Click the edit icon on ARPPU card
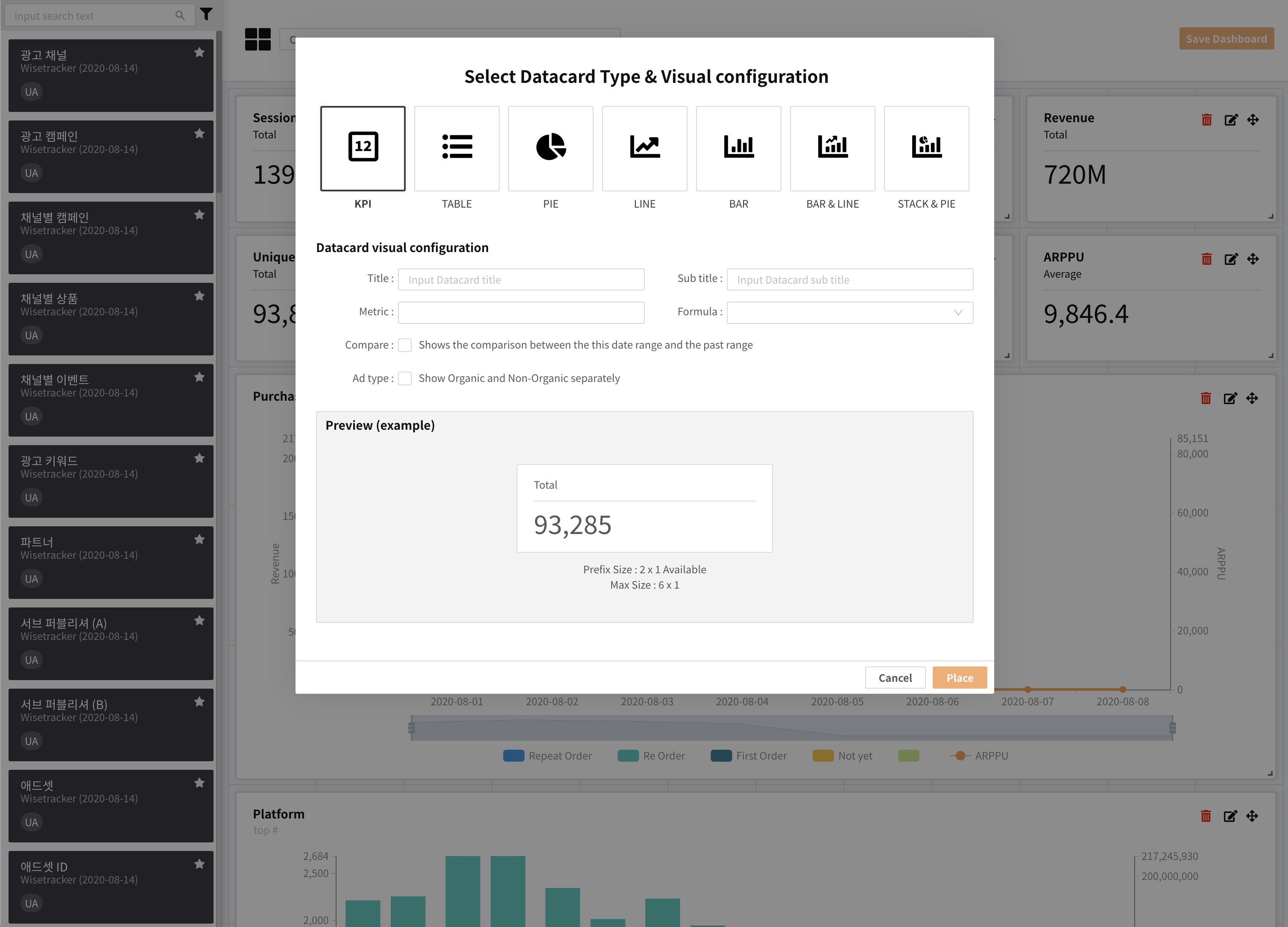Screen dimensions: 1288x927 (1231, 259)
